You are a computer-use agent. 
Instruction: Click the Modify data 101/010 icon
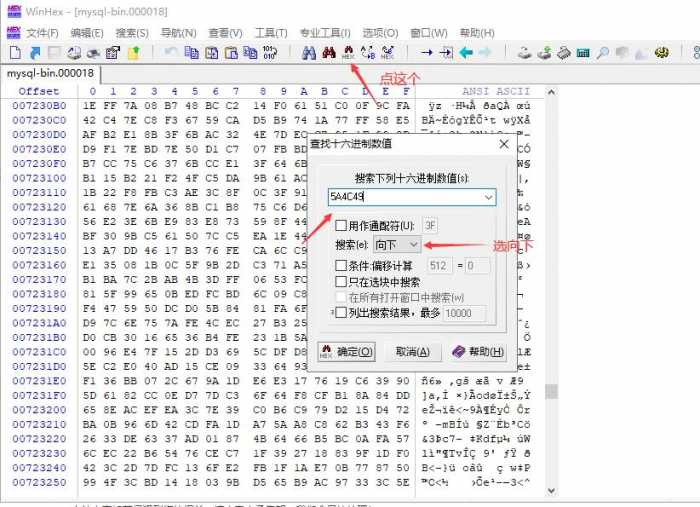[x=269, y=53]
